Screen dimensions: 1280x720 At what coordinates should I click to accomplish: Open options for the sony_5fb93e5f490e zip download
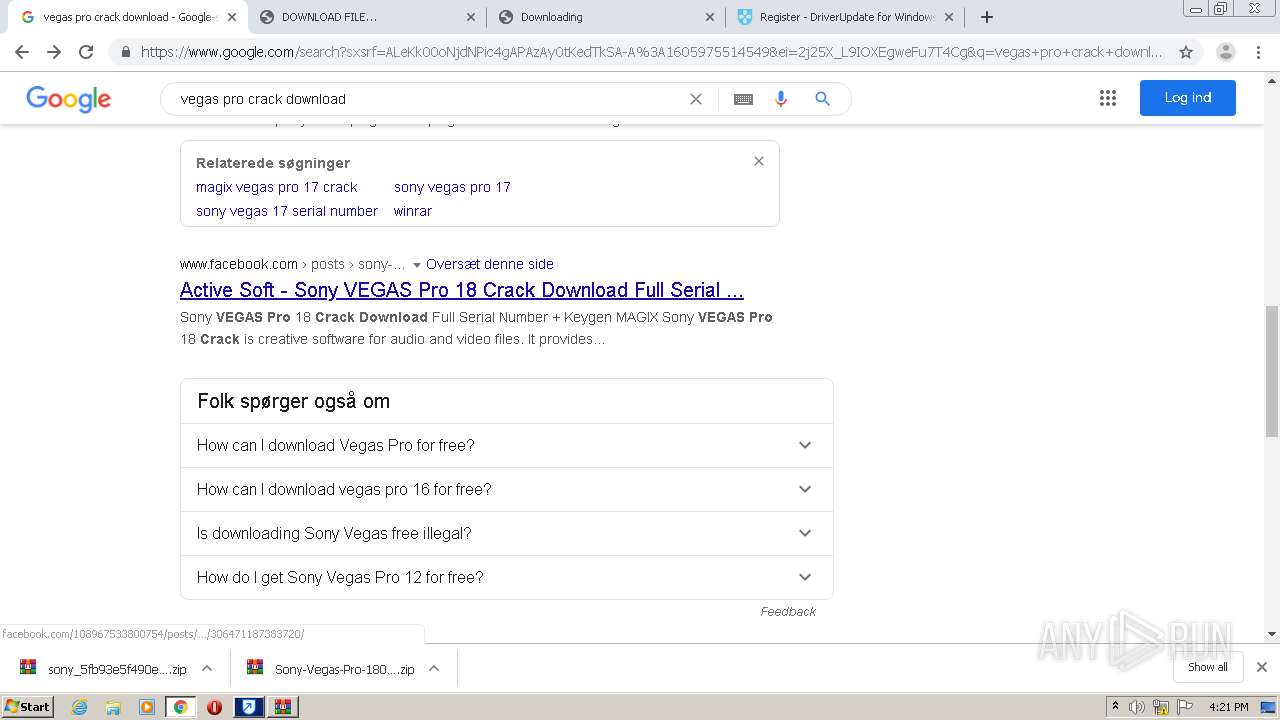[207, 669]
